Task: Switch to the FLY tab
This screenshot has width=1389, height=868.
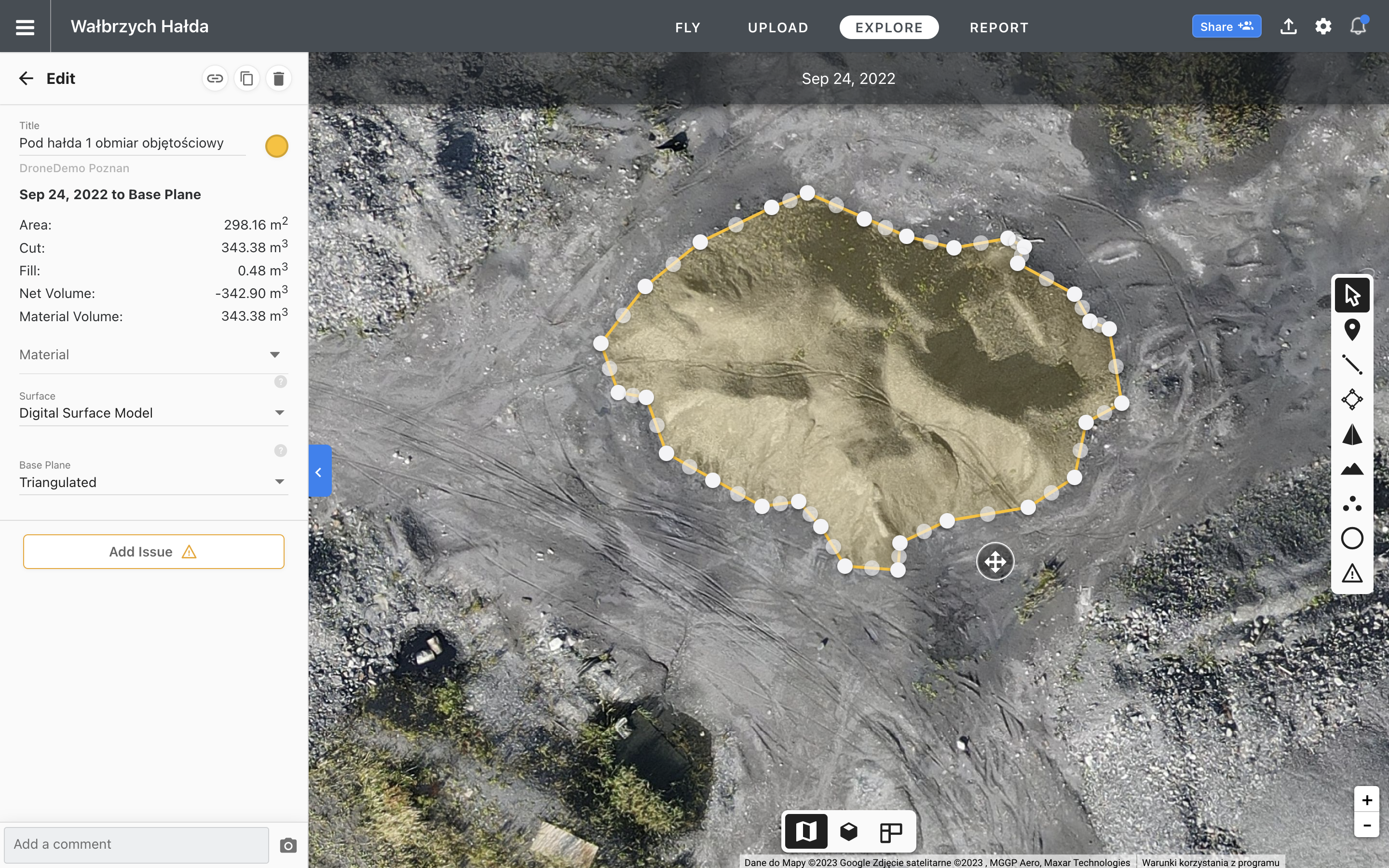Action: click(688, 27)
